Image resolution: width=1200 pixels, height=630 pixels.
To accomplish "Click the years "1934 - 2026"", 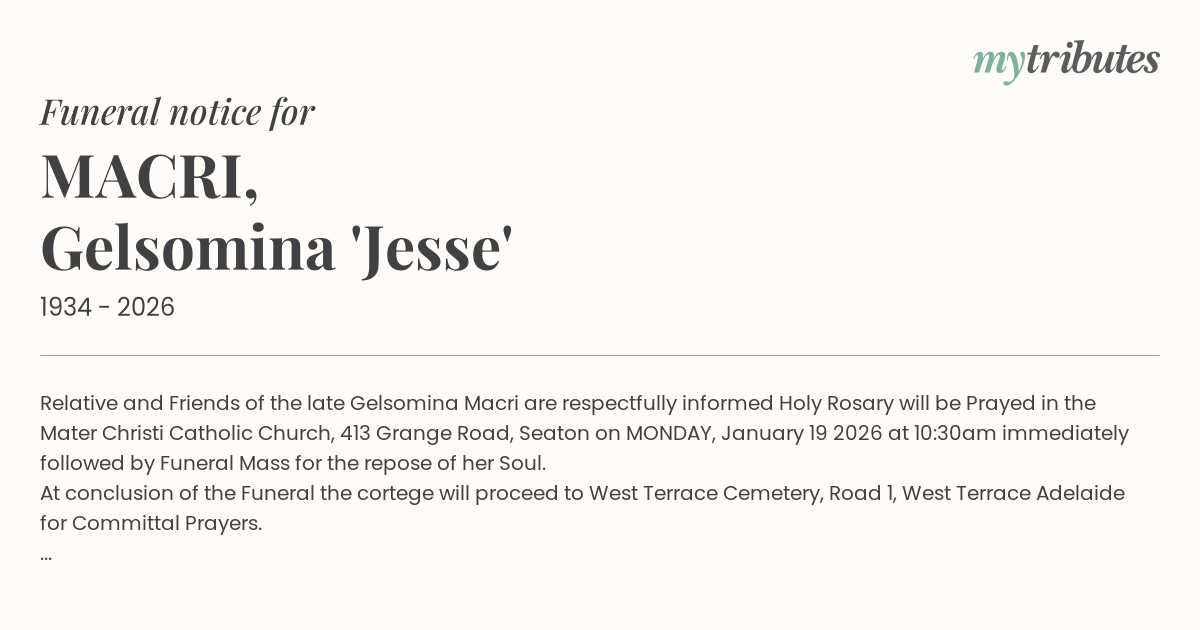I will pyautogui.click(x=107, y=308).
